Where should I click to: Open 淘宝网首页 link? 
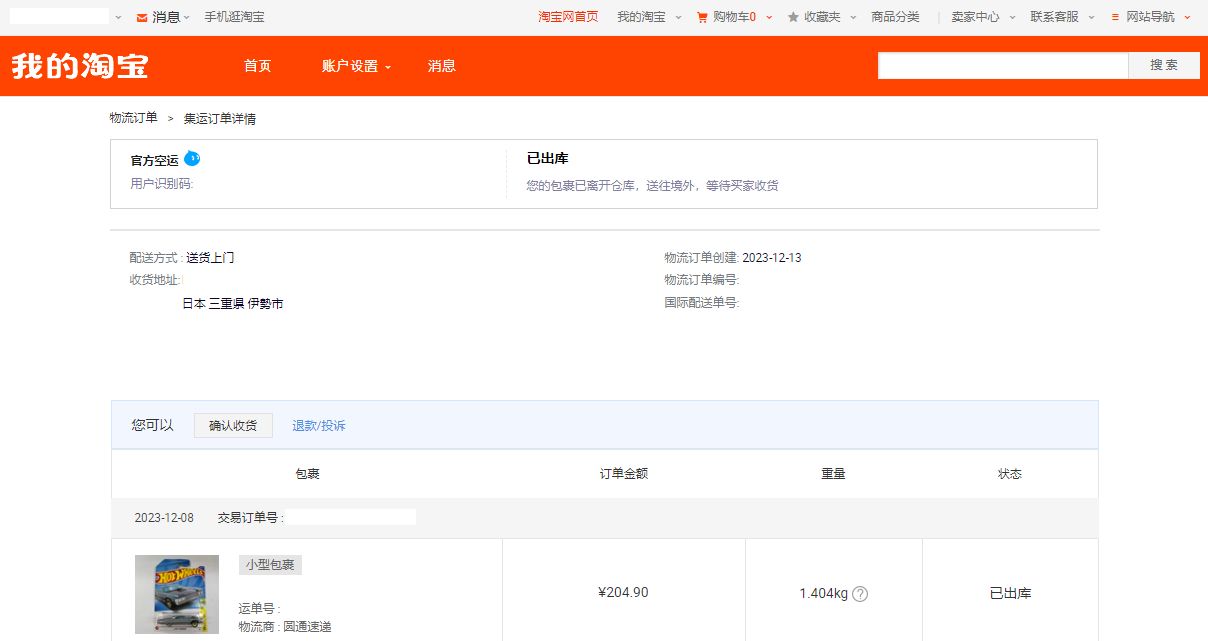(x=568, y=17)
